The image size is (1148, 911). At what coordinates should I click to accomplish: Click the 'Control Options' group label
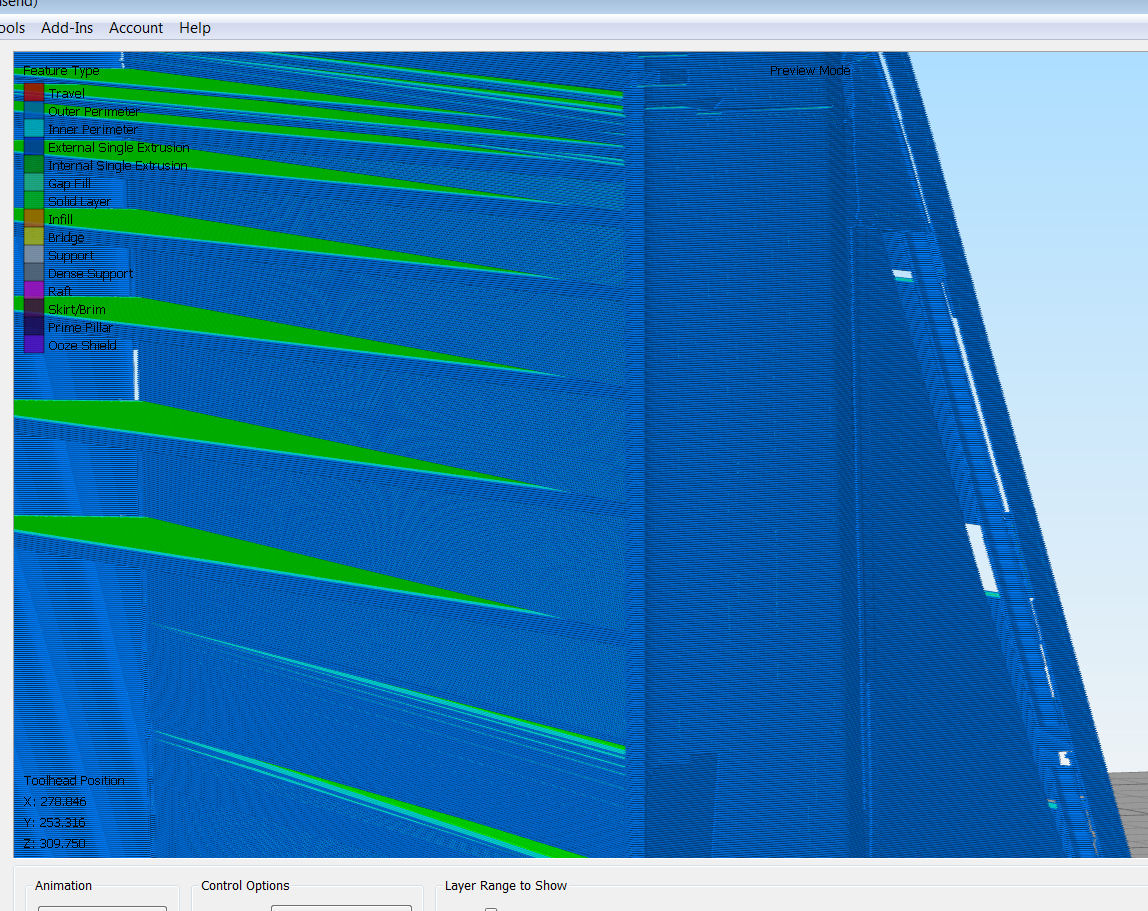click(245, 885)
